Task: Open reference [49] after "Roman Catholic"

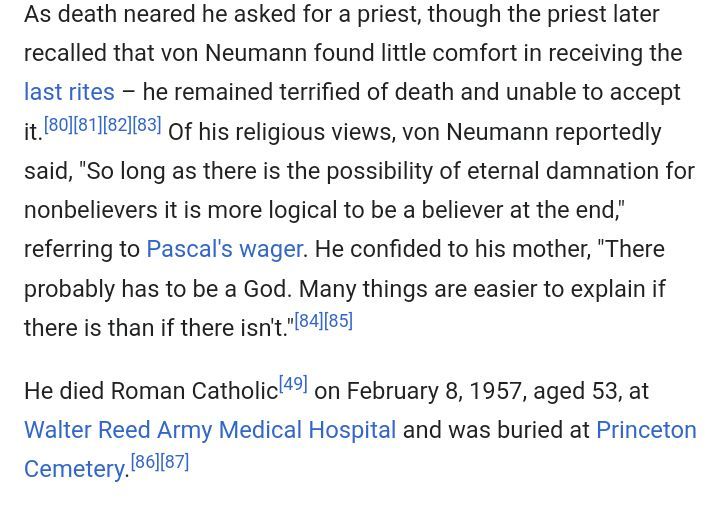Action: (x=293, y=384)
